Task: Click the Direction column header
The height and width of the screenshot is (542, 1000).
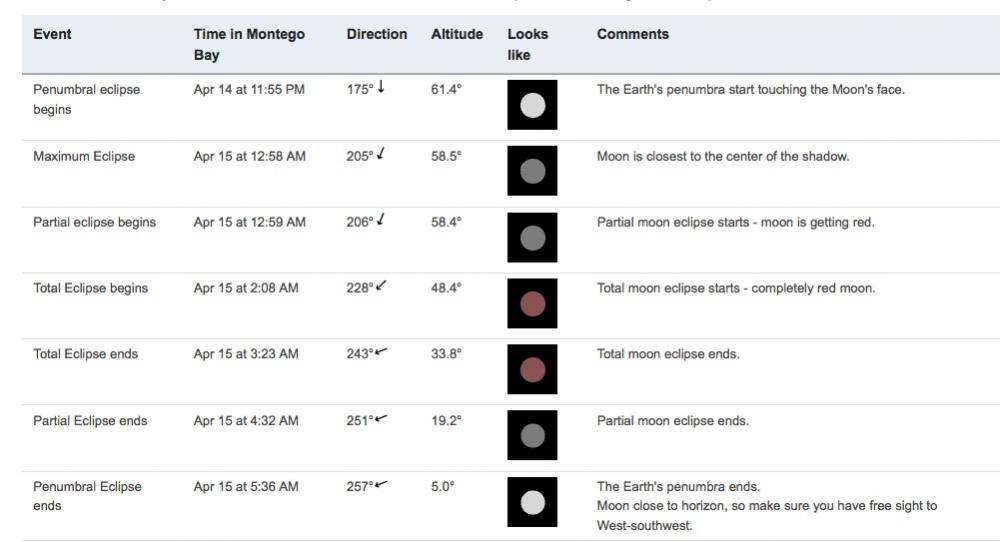Action: pos(377,34)
